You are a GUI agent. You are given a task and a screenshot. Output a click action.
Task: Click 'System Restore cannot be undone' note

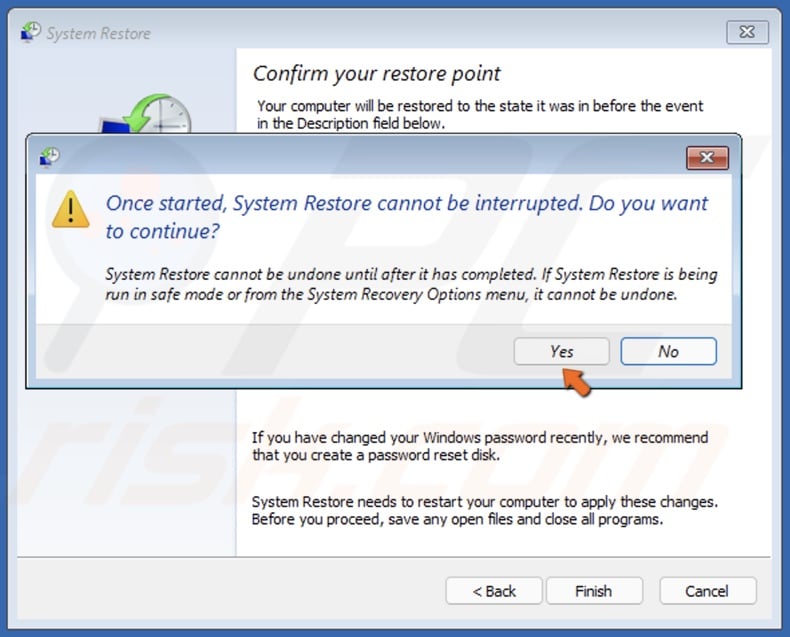coord(411,284)
